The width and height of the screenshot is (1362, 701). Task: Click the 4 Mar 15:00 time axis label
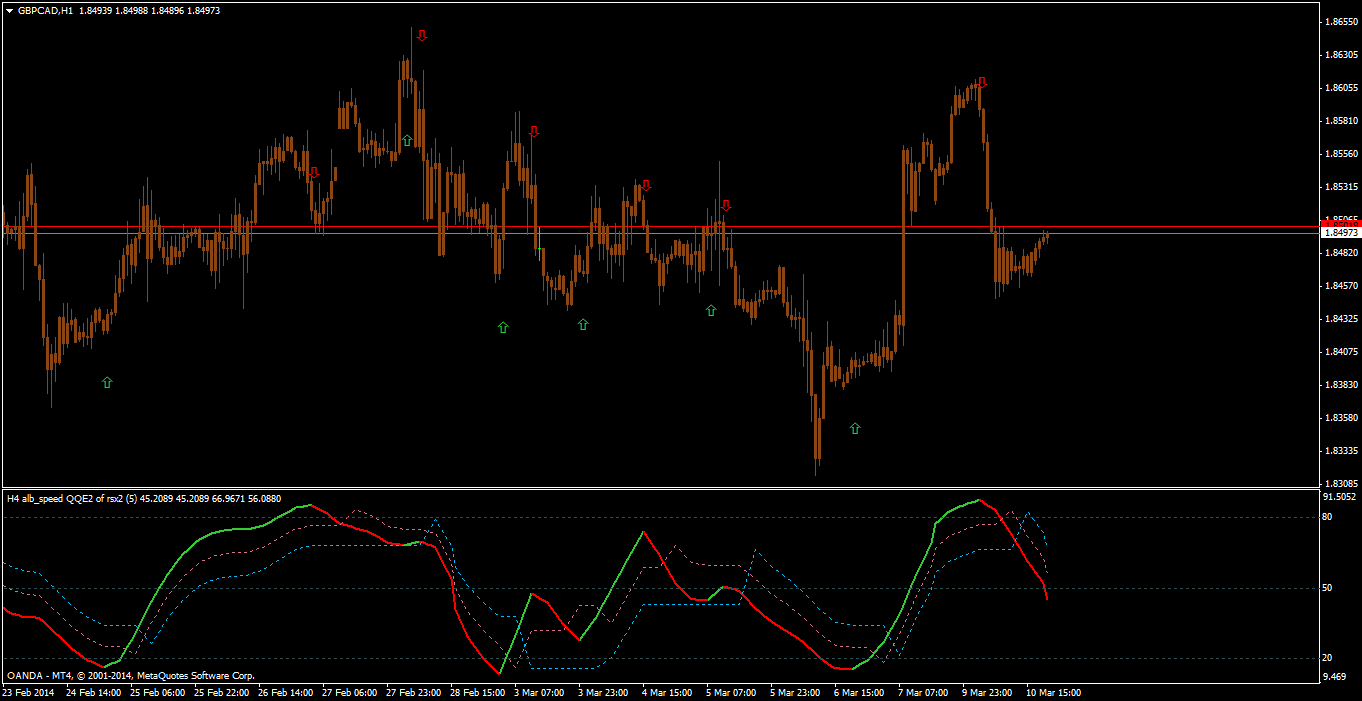pyautogui.click(x=667, y=692)
